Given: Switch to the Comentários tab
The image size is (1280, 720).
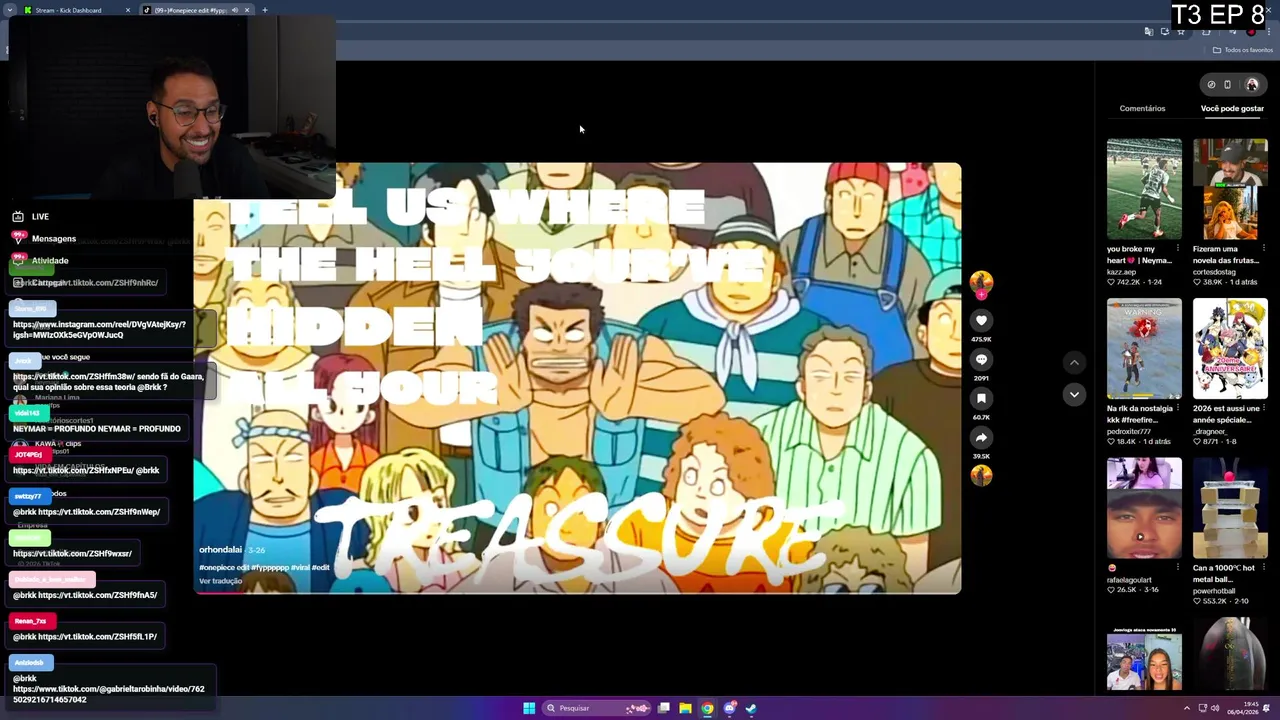Looking at the screenshot, I should tap(1142, 108).
